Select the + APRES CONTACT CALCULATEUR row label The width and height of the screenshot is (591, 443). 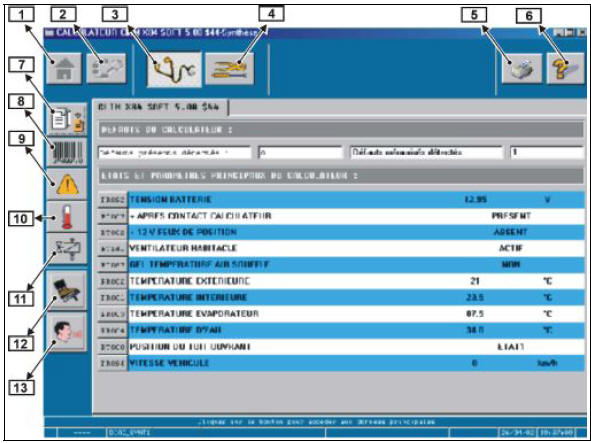[201, 216]
